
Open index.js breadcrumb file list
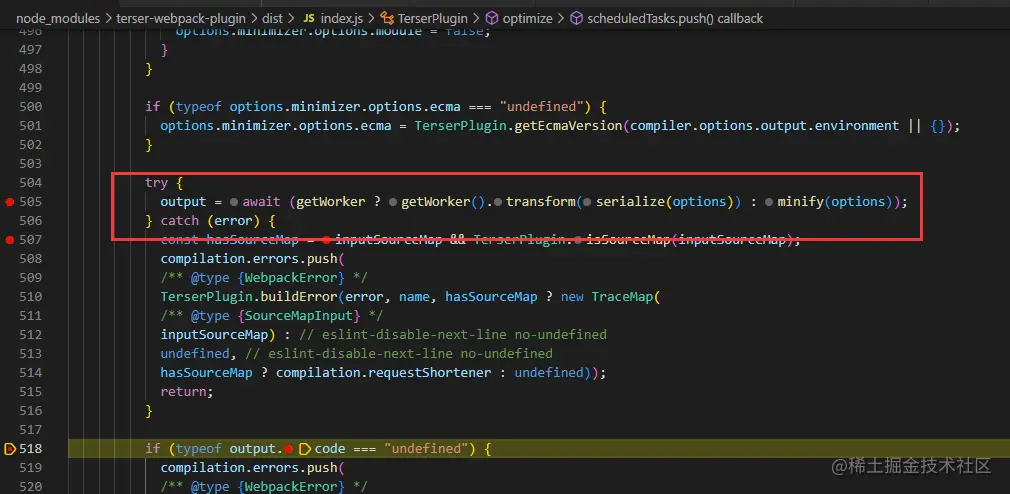click(342, 19)
